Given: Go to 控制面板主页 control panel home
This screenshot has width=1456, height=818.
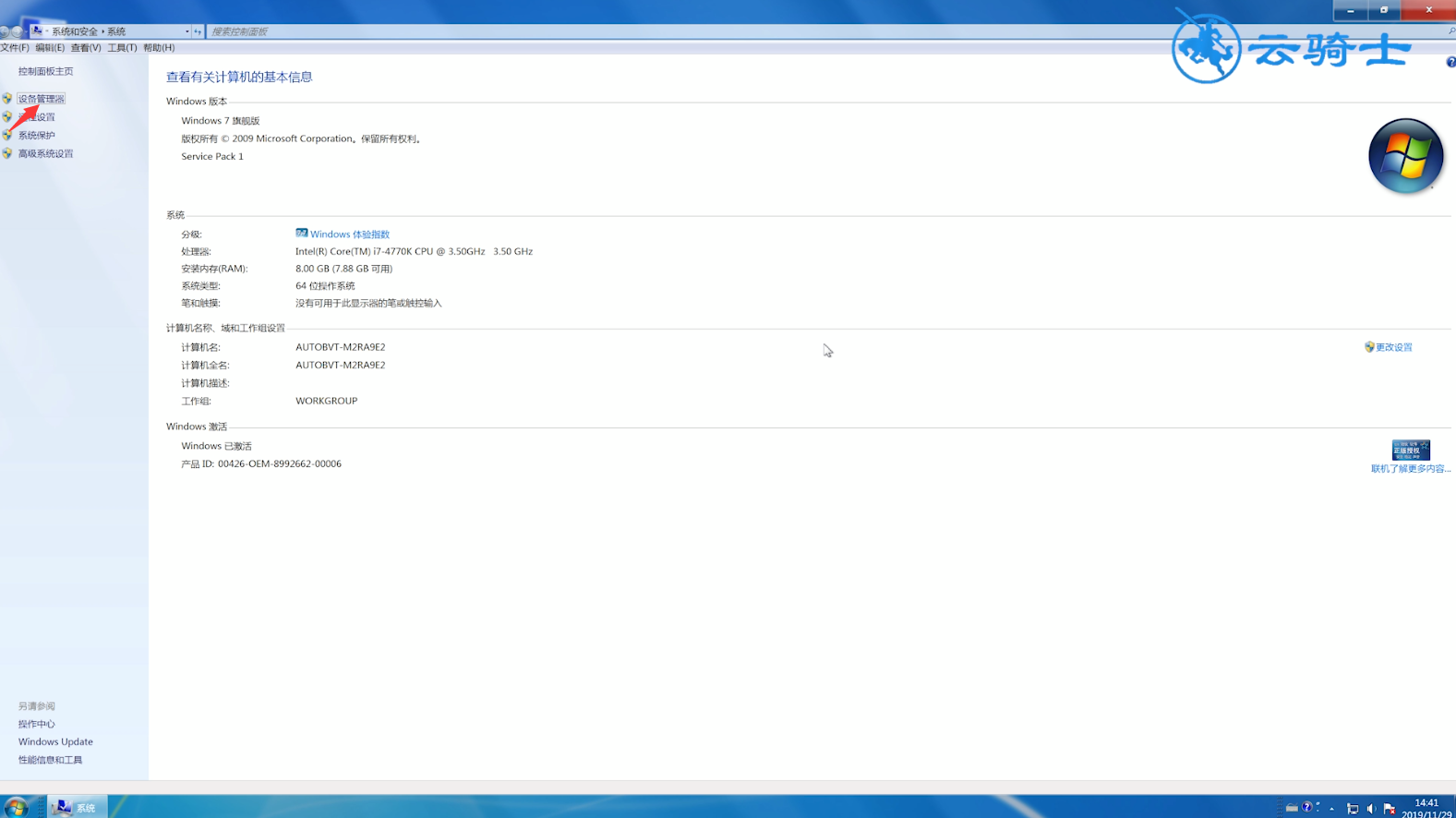Looking at the screenshot, I should point(45,71).
